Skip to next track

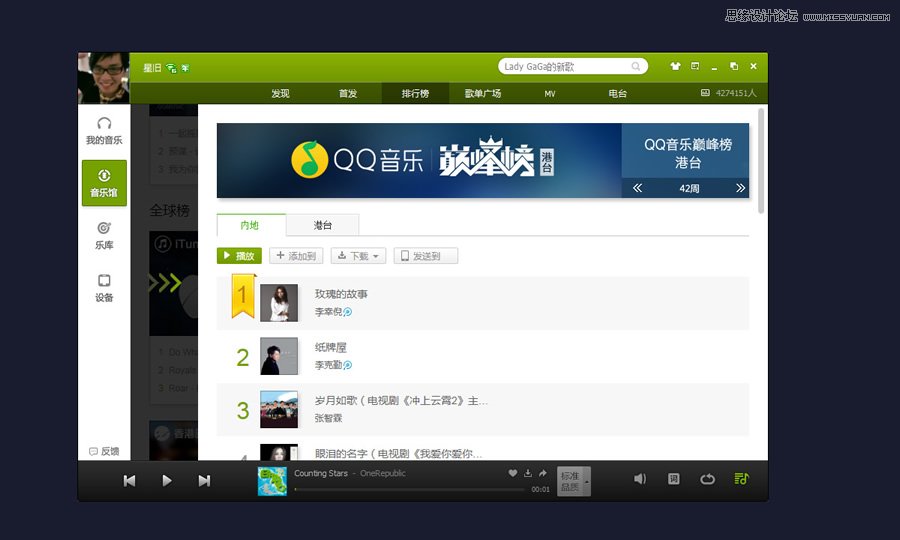(204, 480)
